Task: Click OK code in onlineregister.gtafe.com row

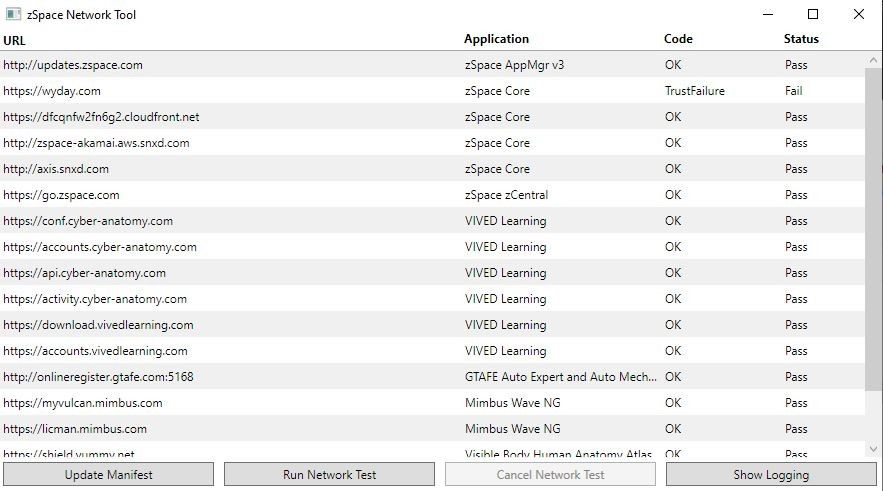Action: [x=673, y=377]
